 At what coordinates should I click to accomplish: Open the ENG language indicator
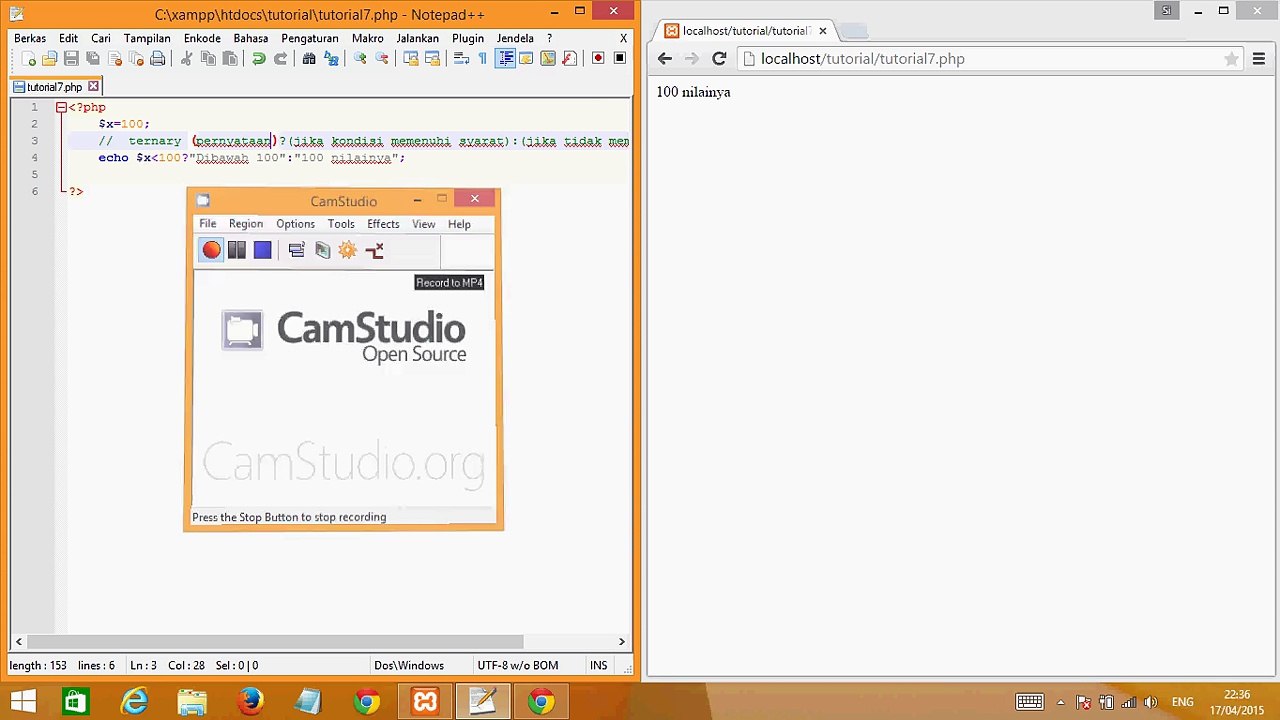[1182, 702]
